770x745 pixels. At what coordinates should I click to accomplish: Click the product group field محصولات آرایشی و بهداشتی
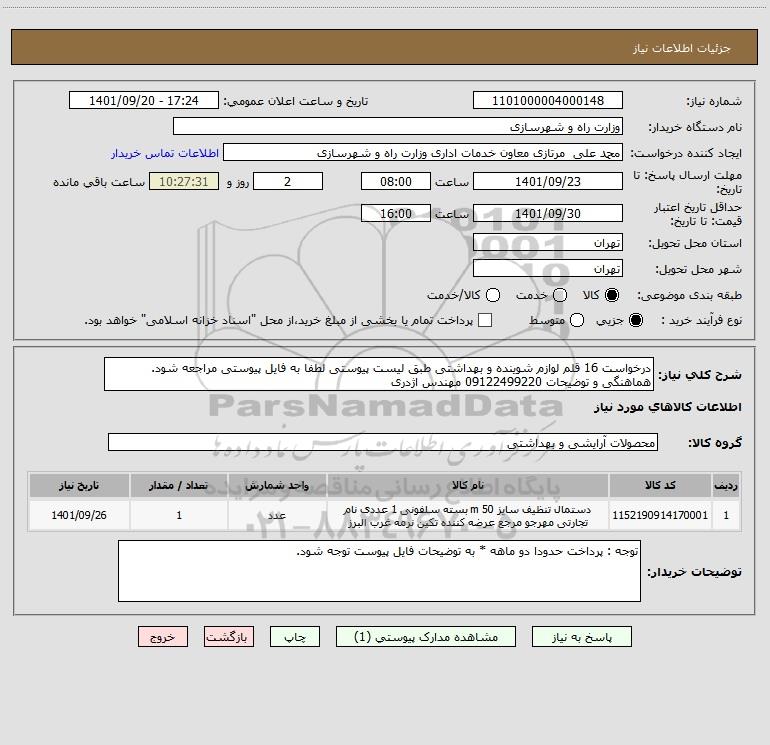(383, 442)
